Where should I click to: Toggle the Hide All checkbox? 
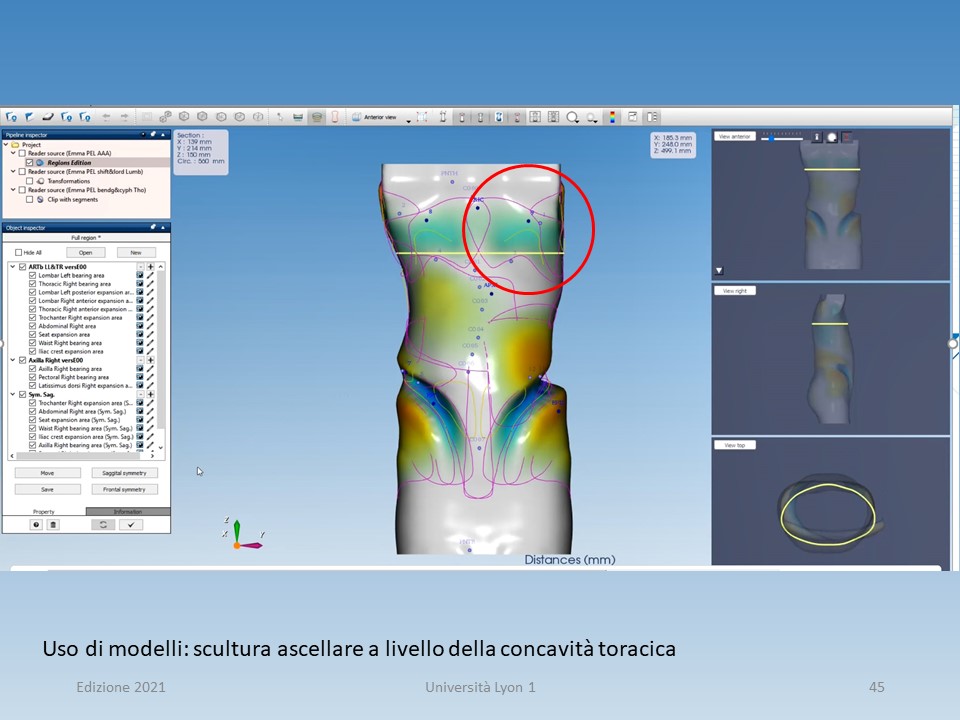click(18, 252)
